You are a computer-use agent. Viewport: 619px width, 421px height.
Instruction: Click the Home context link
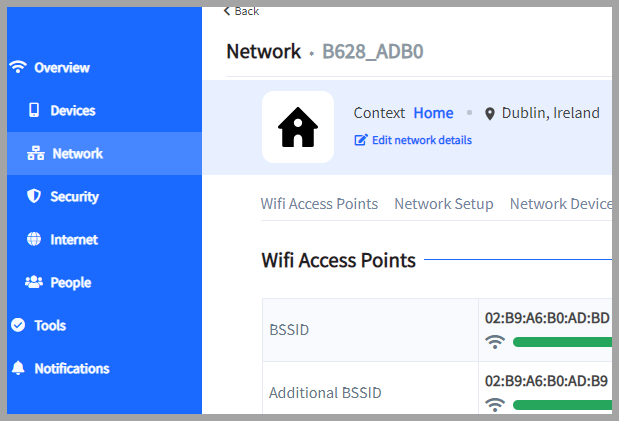pyautogui.click(x=433, y=113)
